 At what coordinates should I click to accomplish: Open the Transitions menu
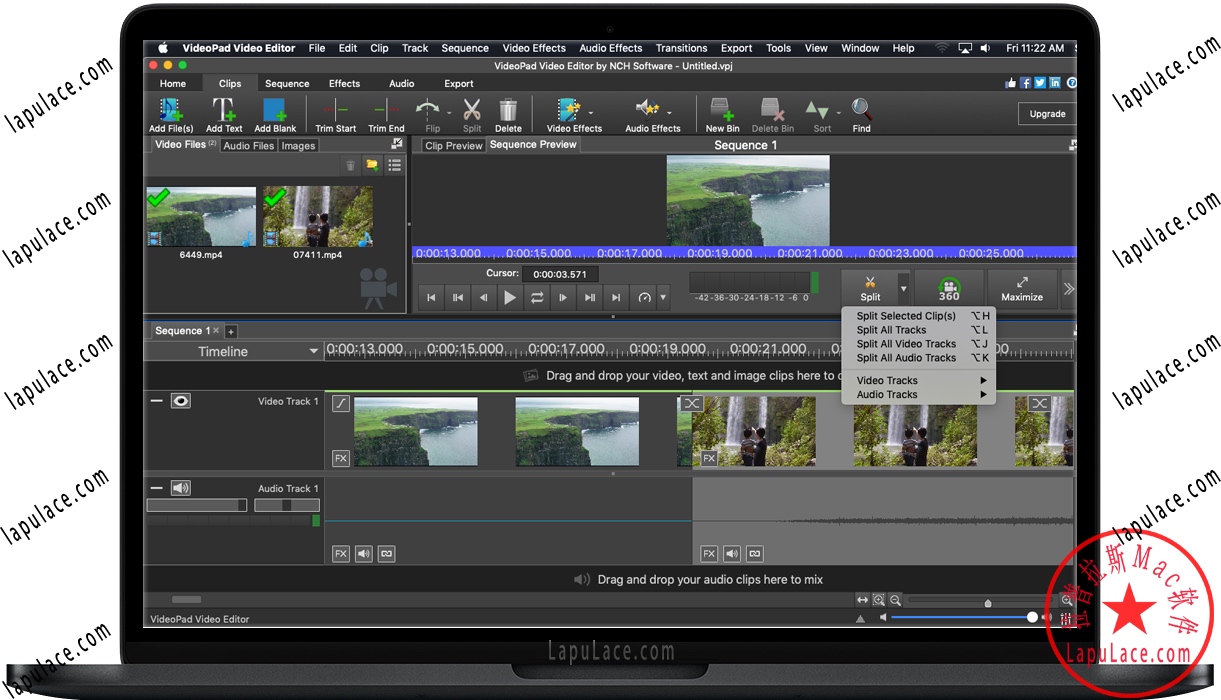pyautogui.click(x=681, y=47)
